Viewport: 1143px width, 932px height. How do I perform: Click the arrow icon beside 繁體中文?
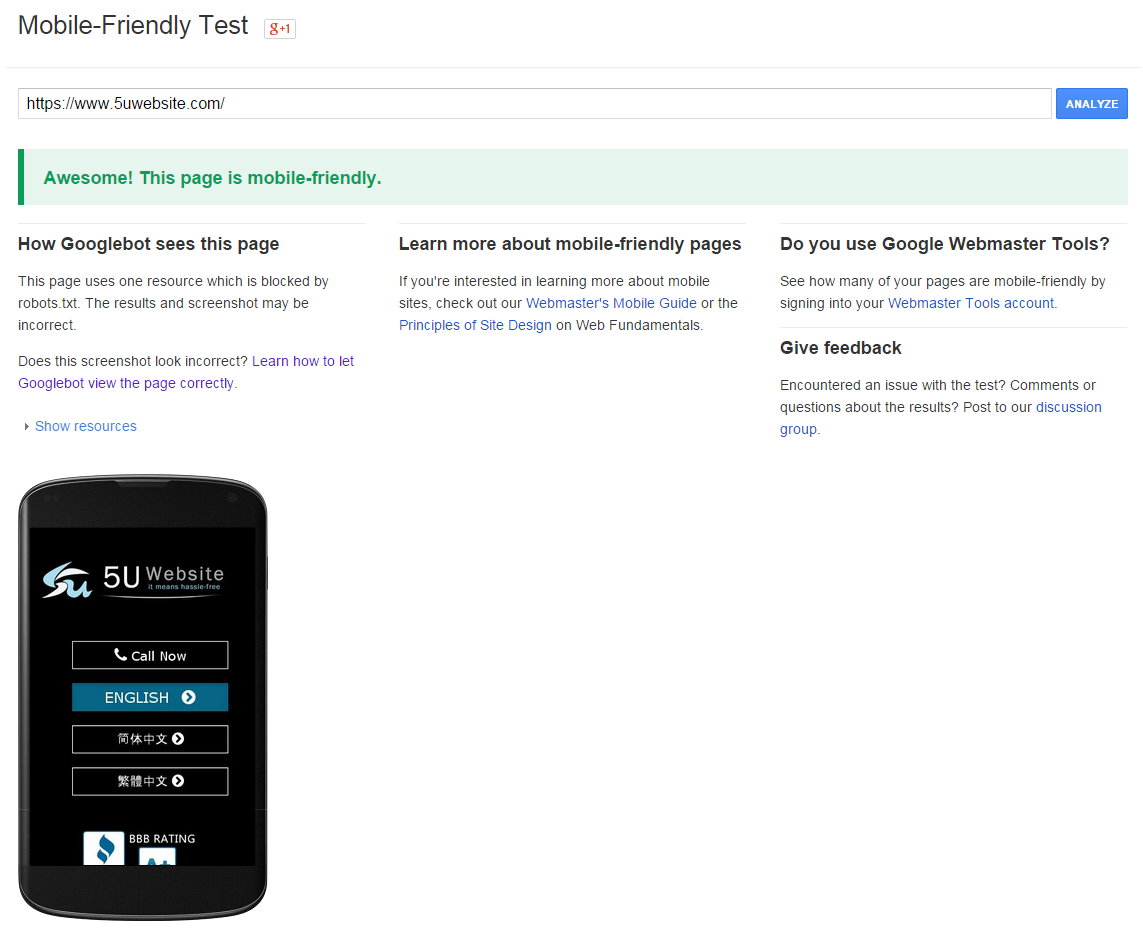[178, 781]
